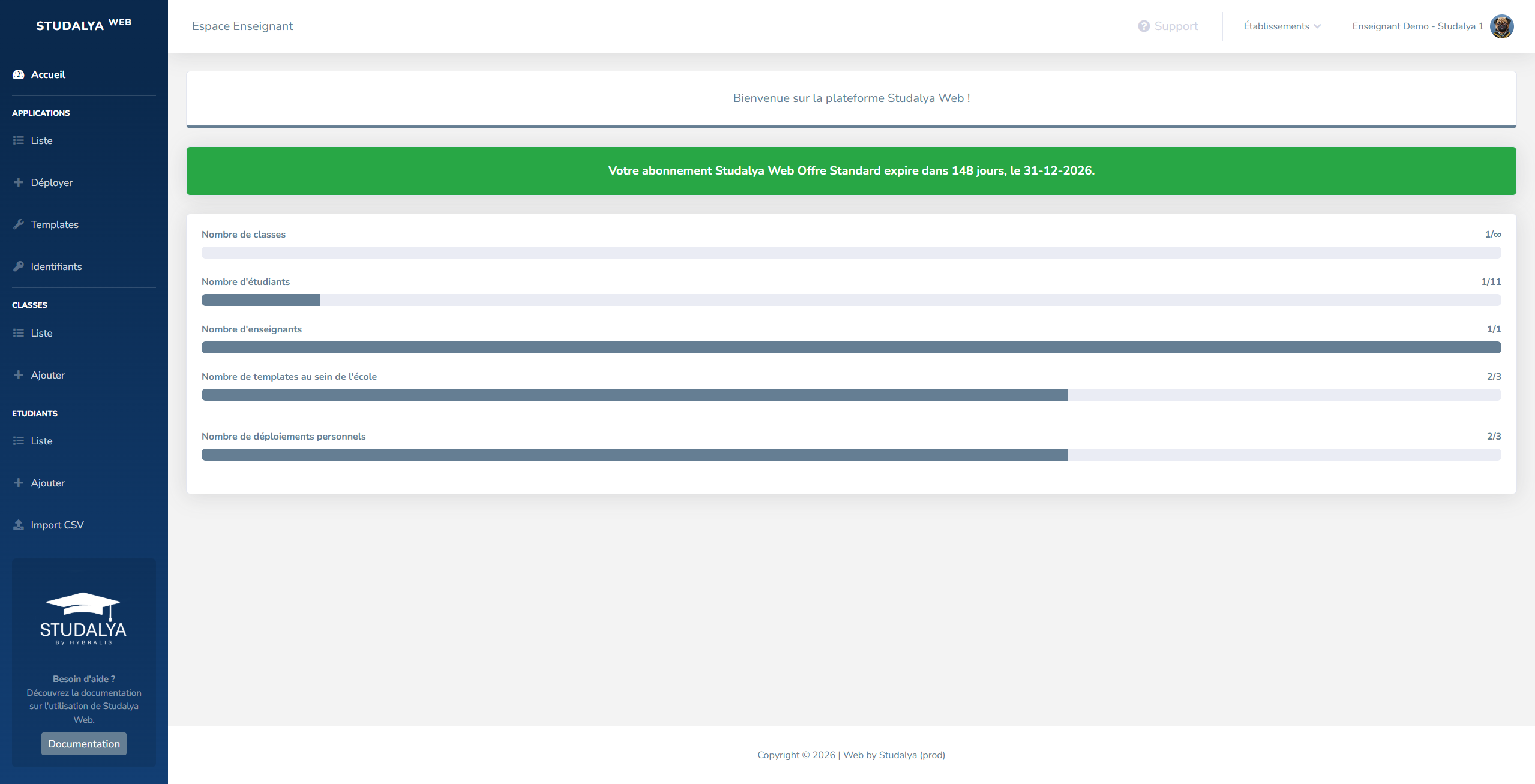Click the list icon under APPLICATIONS
Screen dimensions: 1535x784
point(19,140)
